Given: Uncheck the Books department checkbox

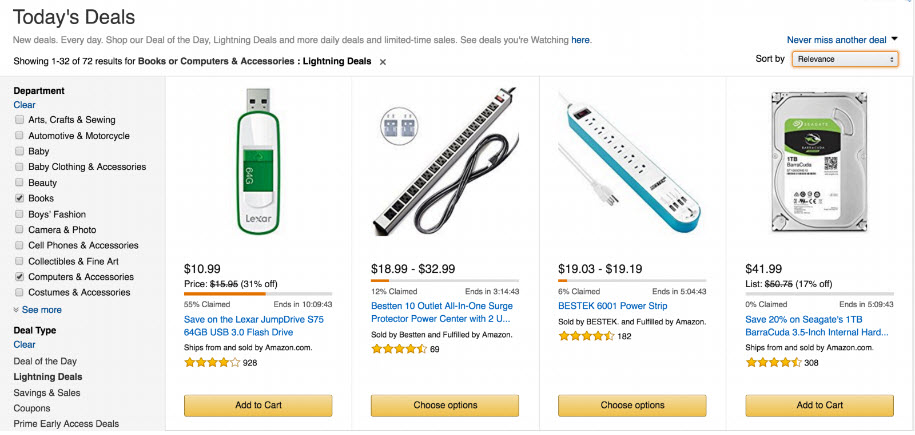Looking at the screenshot, I should click(x=20, y=199).
